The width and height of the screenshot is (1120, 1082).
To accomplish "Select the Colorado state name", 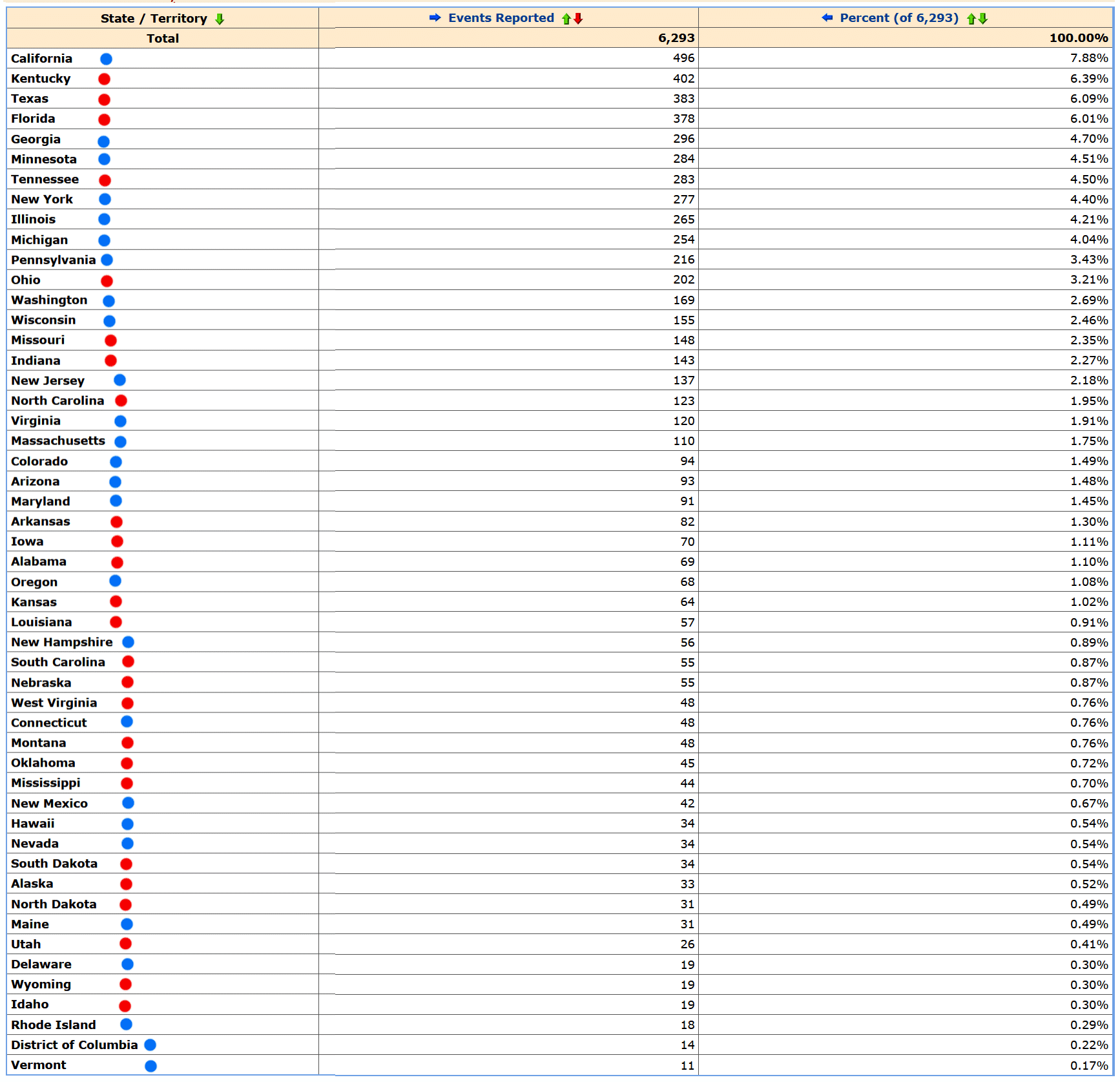I will pos(39,462).
